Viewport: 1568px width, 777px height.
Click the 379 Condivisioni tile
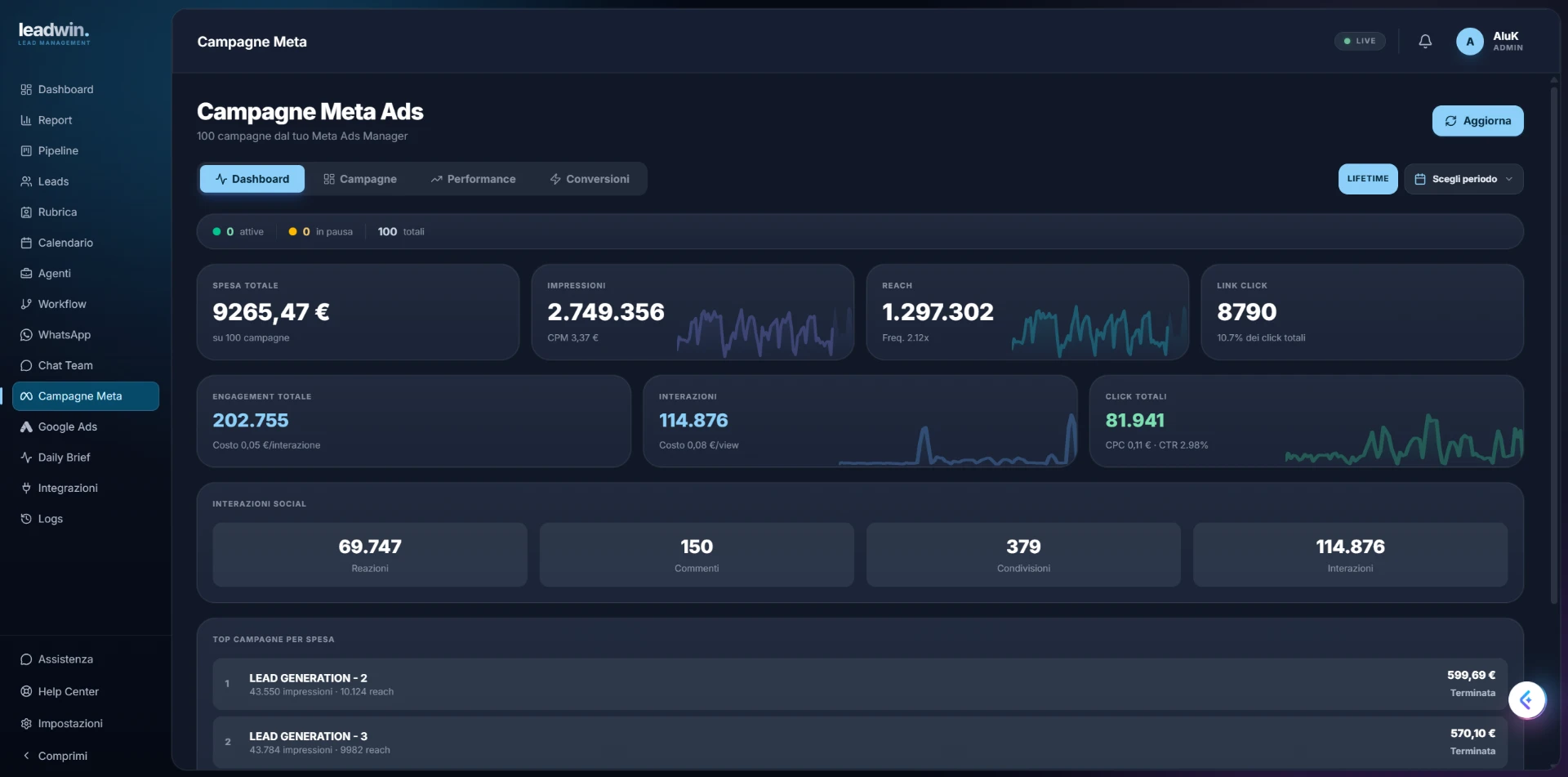pos(1023,555)
